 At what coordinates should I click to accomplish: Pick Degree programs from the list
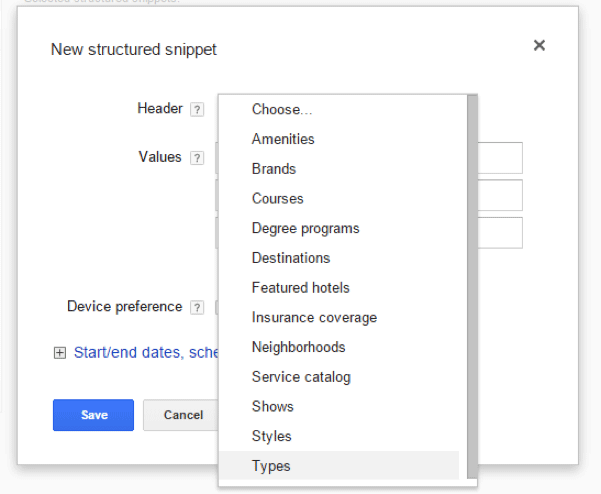tap(305, 228)
